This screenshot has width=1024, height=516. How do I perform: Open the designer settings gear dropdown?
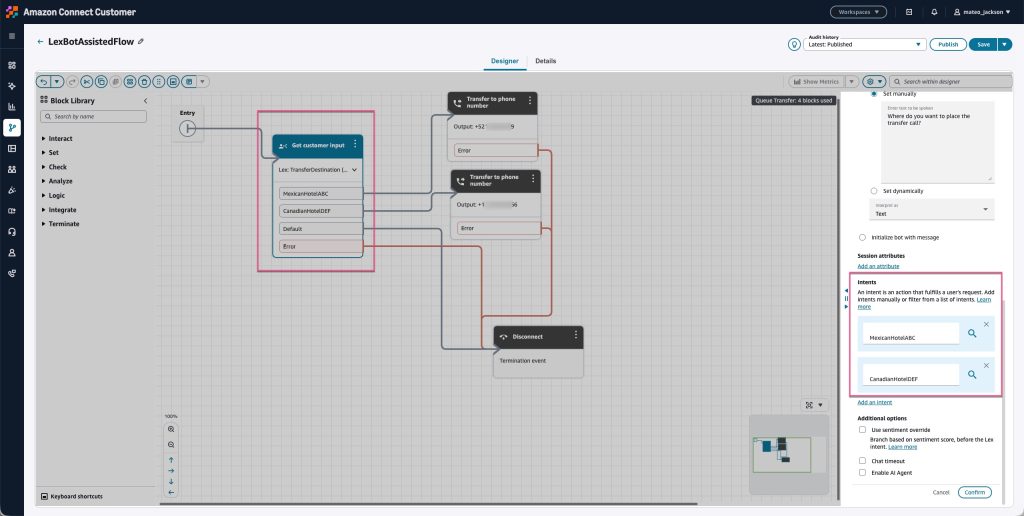pos(874,82)
